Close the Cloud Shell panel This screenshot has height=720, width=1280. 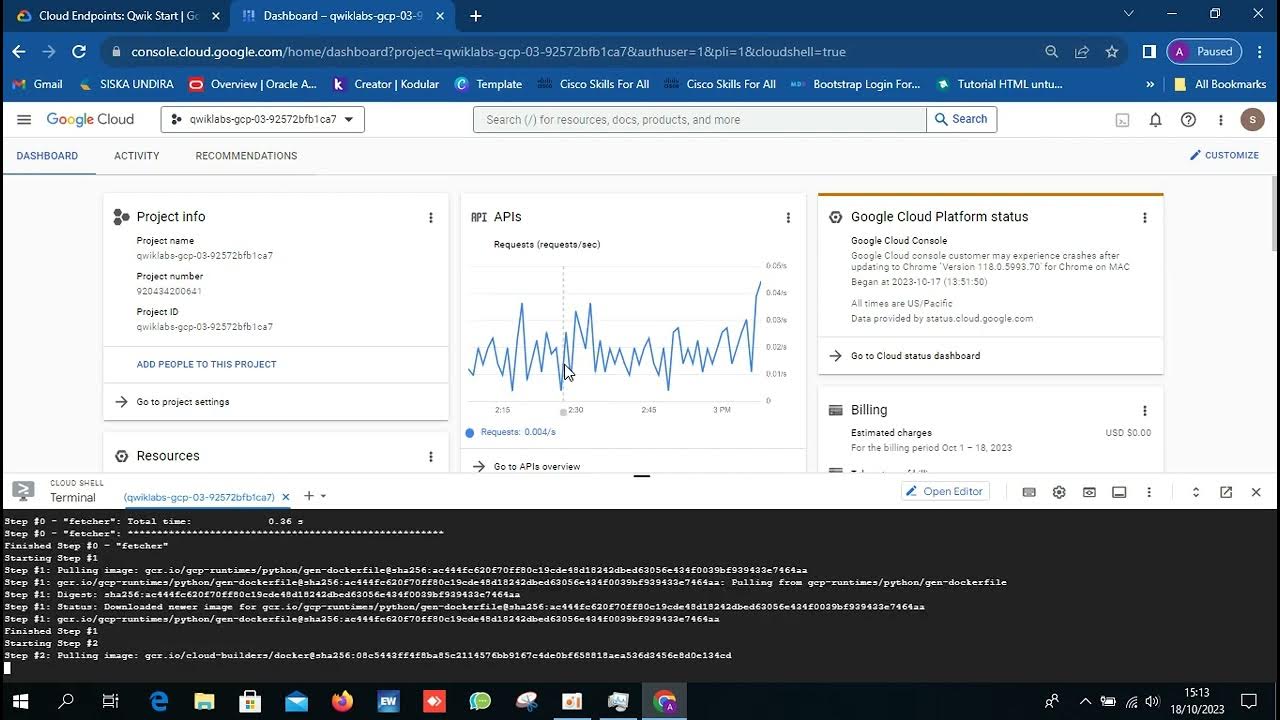pos(1256,492)
